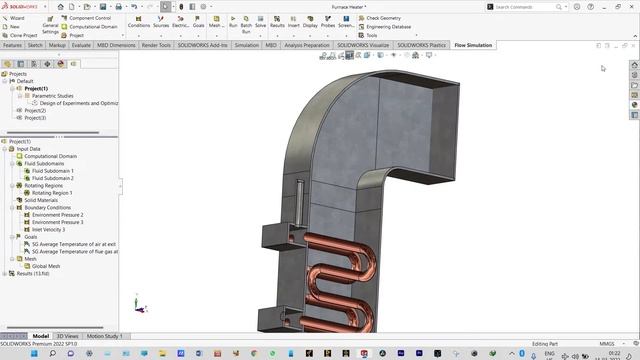Switch to Motion Study 1 tab

point(104,336)
